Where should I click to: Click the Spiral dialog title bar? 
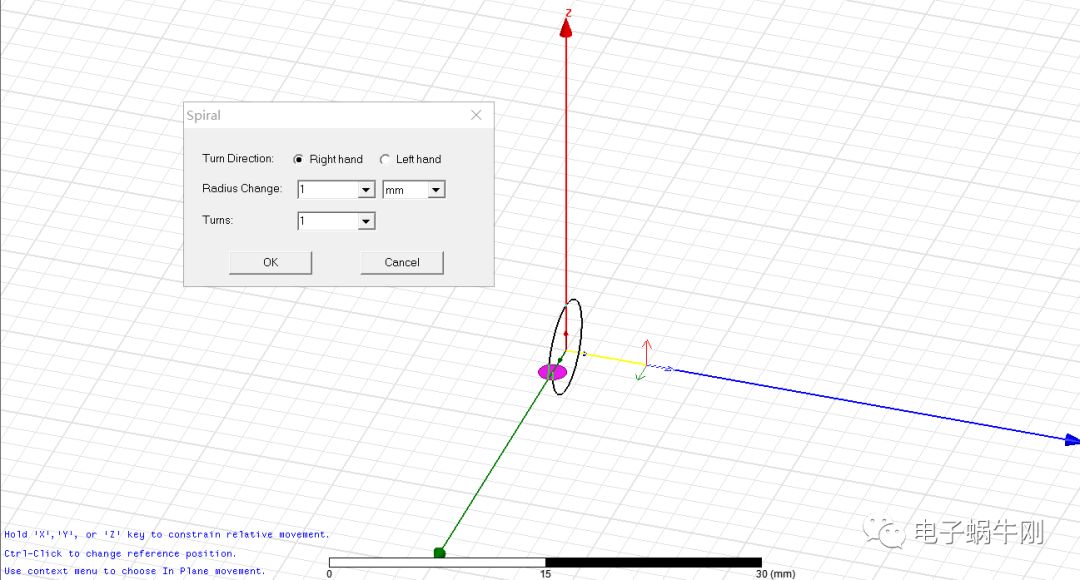(x=320, y=115)
